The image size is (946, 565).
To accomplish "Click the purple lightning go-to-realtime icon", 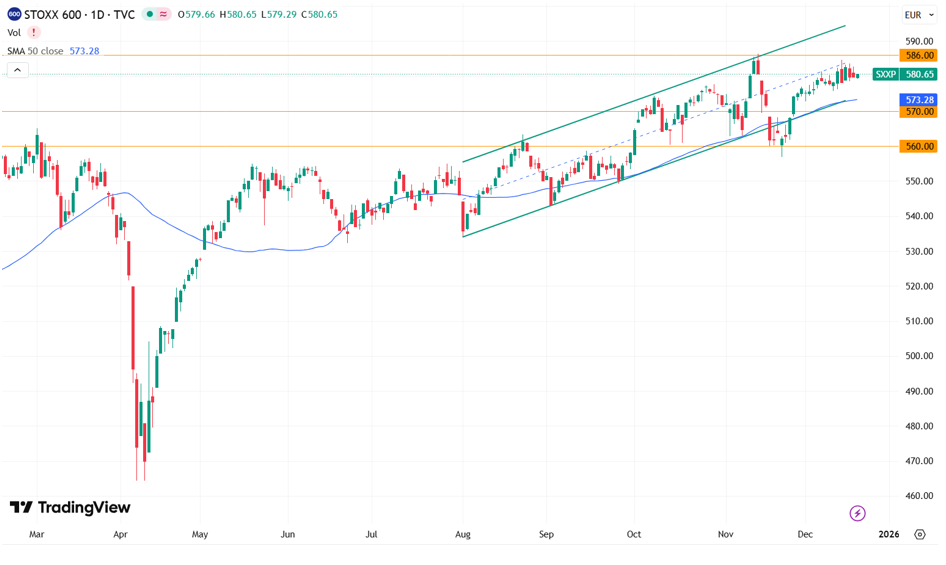I will (x=857, y=513).
